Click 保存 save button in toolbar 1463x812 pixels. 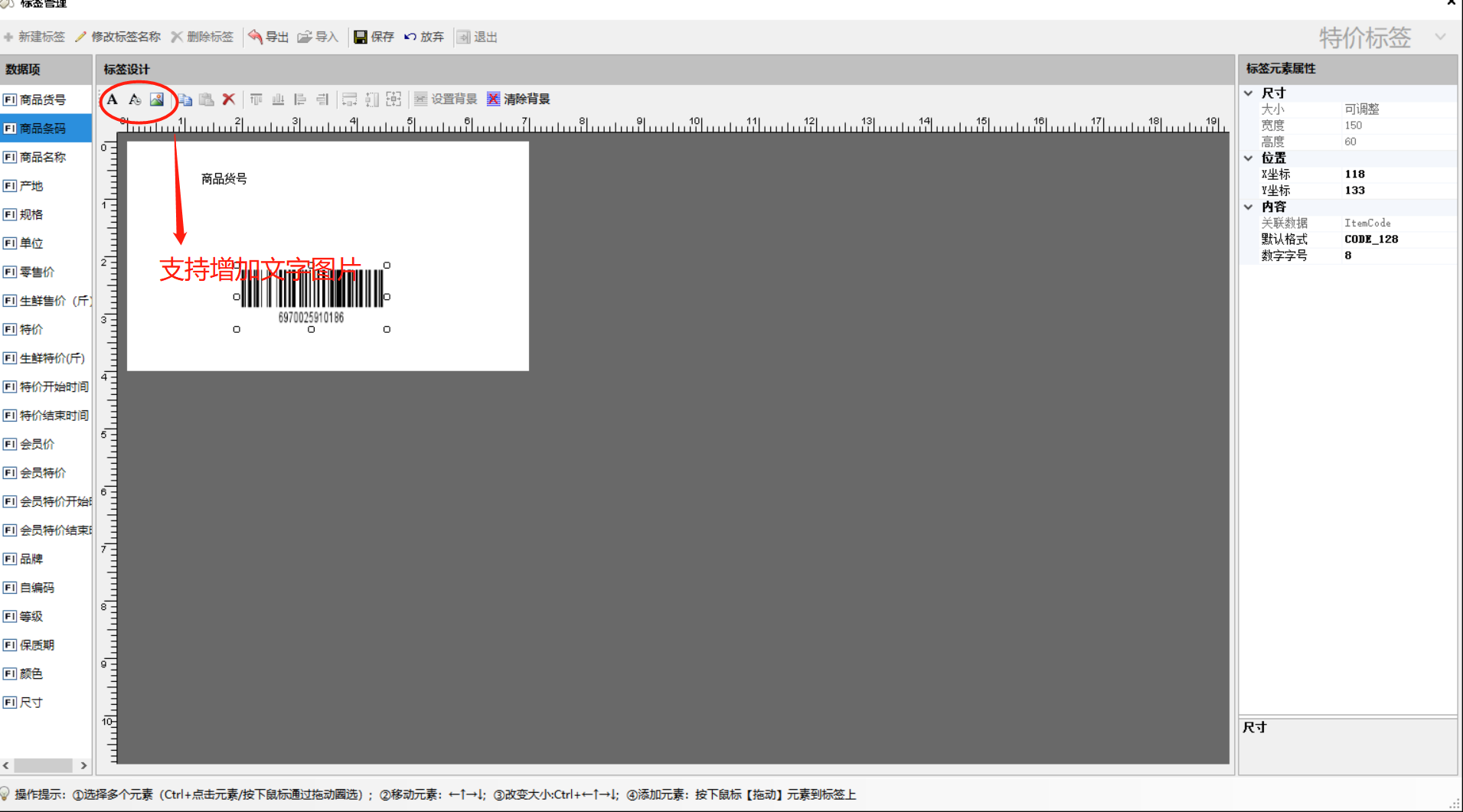(374, 37)
